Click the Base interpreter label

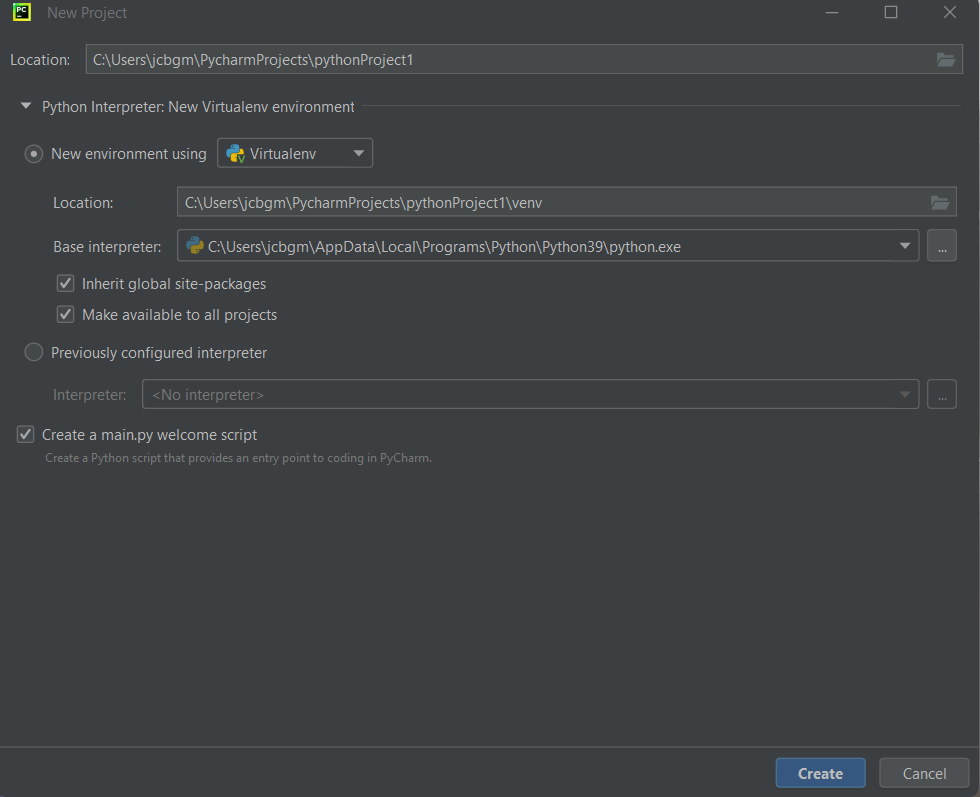click(107, 247)
